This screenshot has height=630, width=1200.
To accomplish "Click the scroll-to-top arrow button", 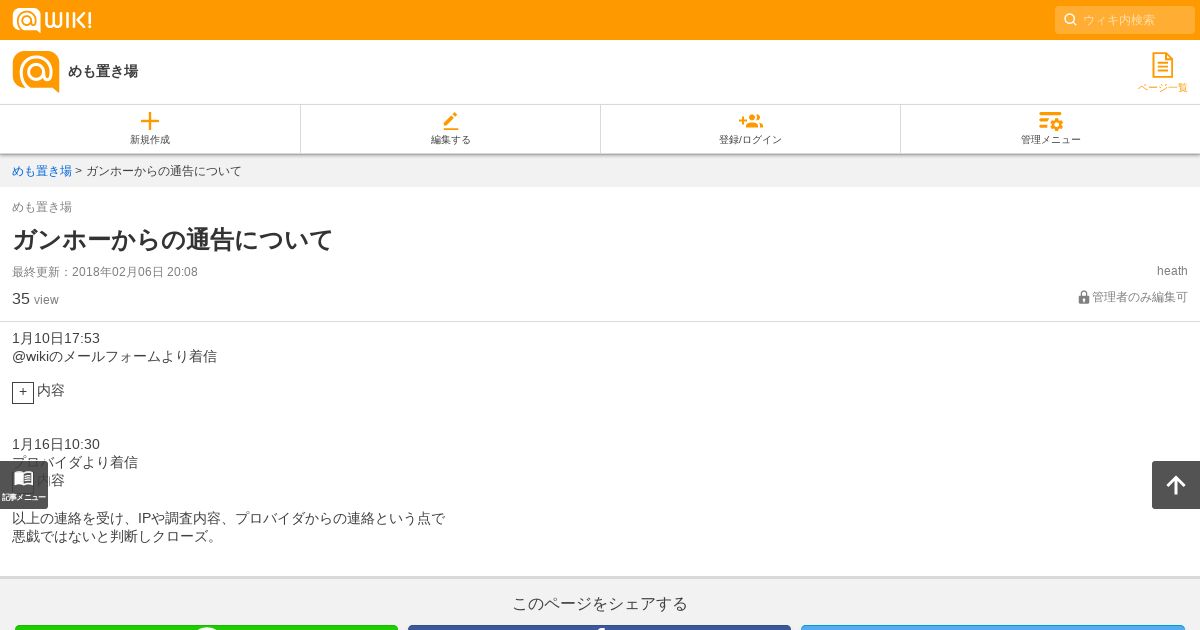I will click(x=1176, y=485).
